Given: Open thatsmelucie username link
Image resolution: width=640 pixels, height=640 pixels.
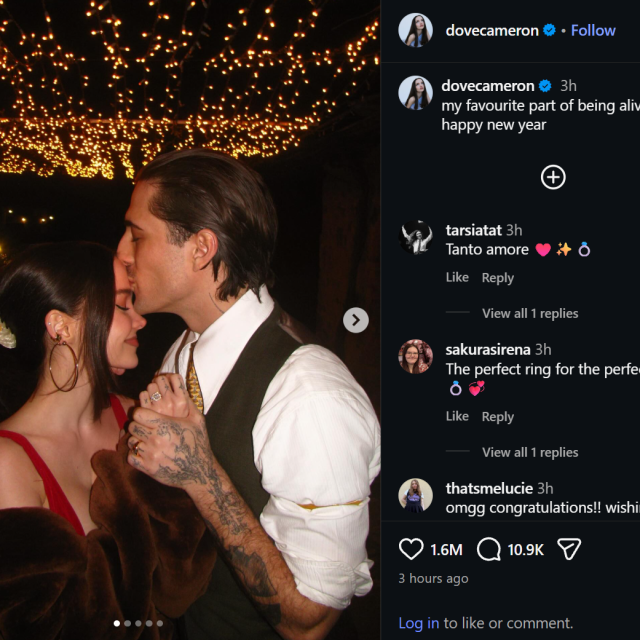Looking at the screenshot, I should point(489,488).
